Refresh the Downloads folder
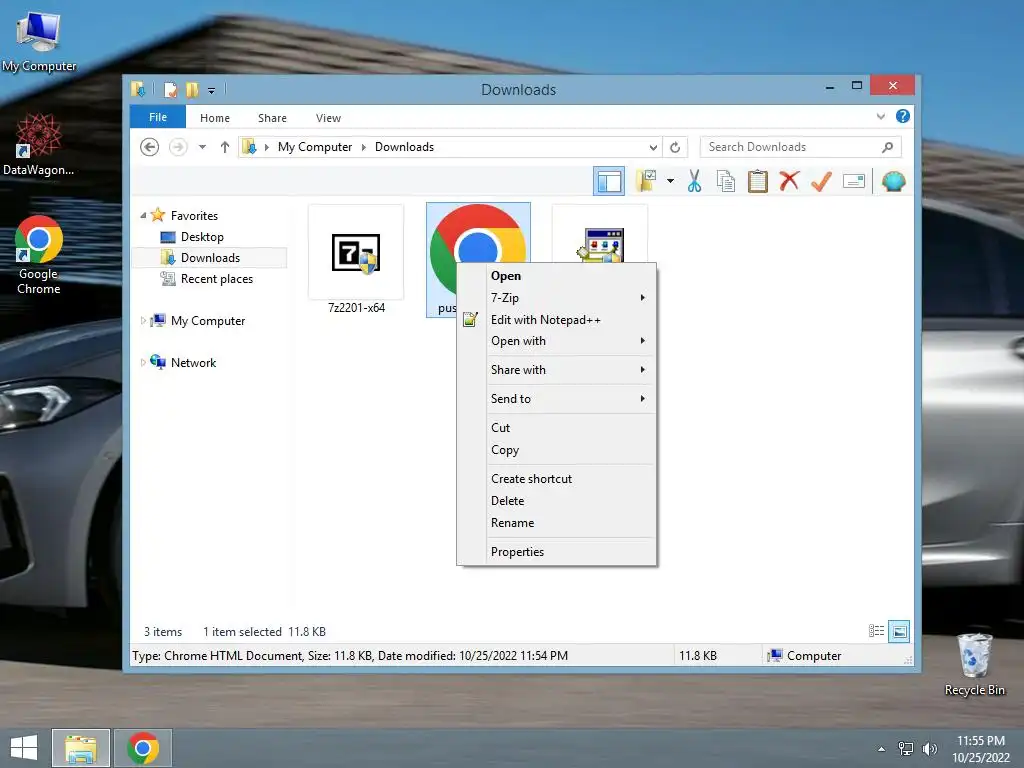Viewport: 1024px width, 768px height. tap(675, 147)
